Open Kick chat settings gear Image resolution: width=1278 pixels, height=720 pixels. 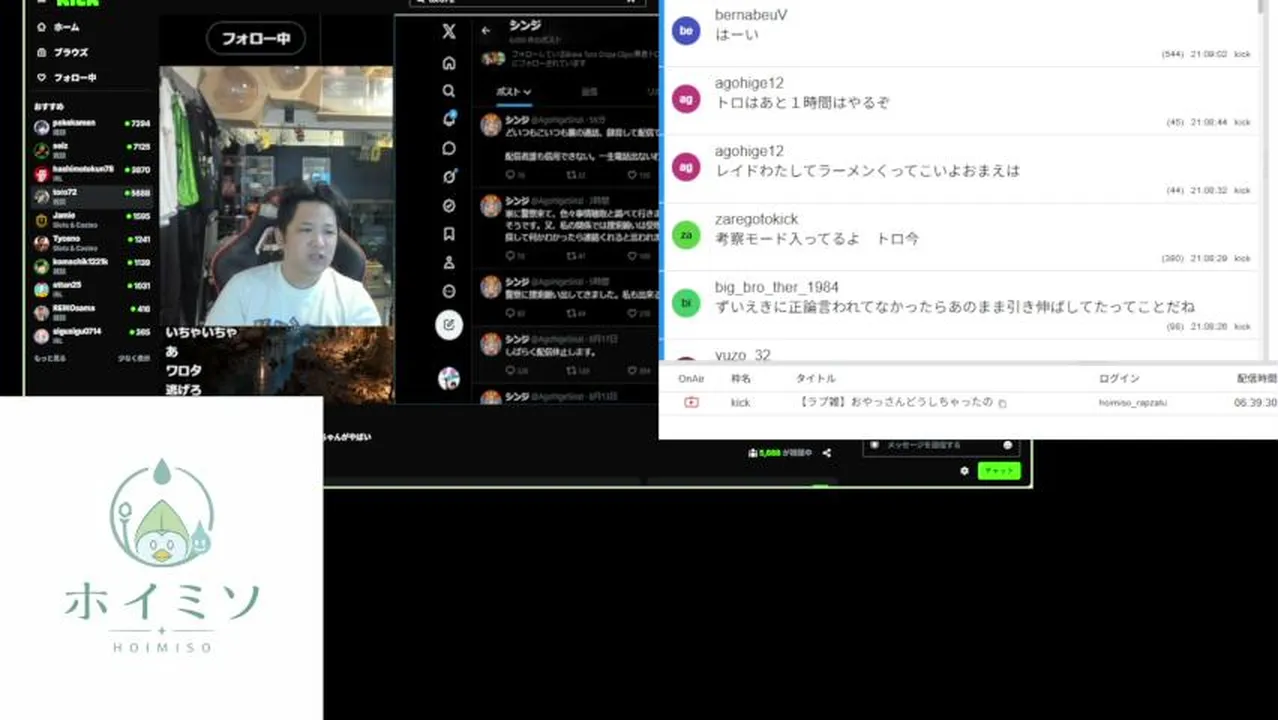click(x=964, y=471)
